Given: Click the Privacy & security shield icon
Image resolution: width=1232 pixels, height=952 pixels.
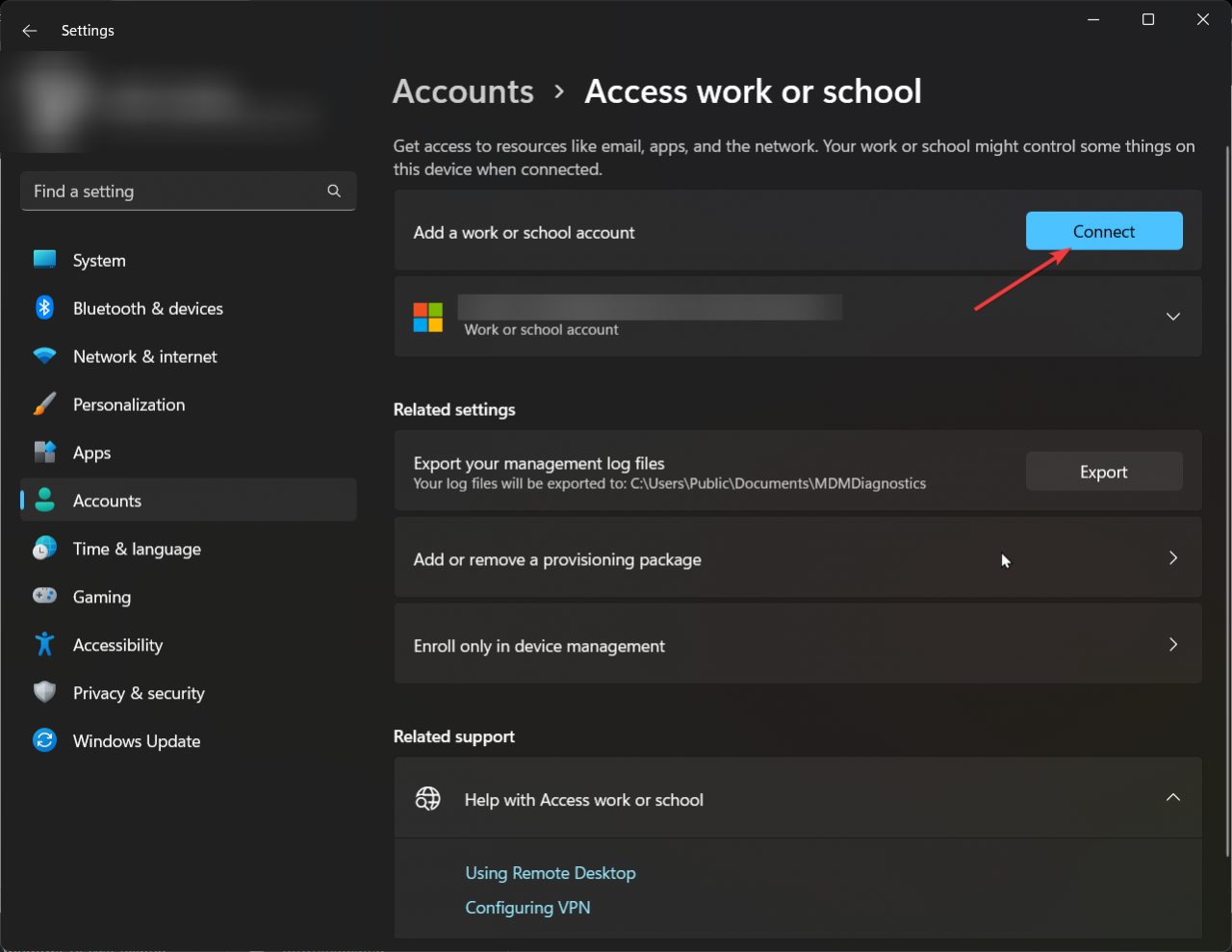Looking at the screenshot, I should click(44, 693).
